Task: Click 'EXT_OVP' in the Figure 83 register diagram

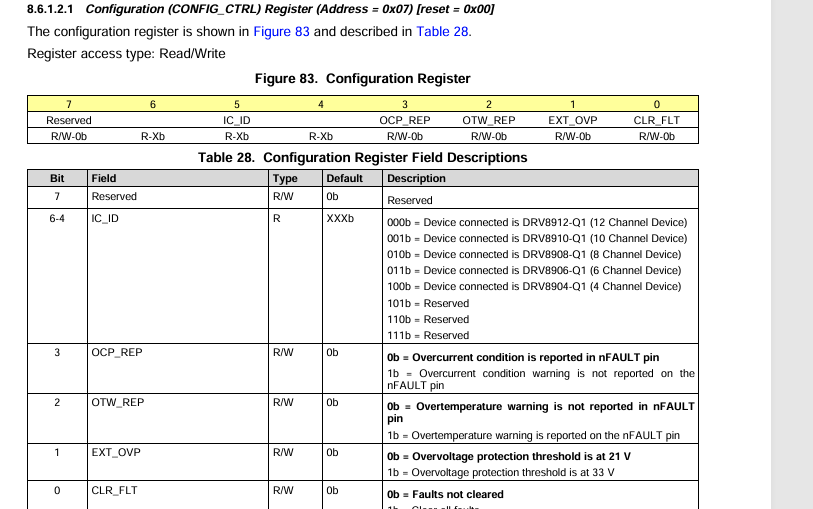Action: tap(573, 120)
